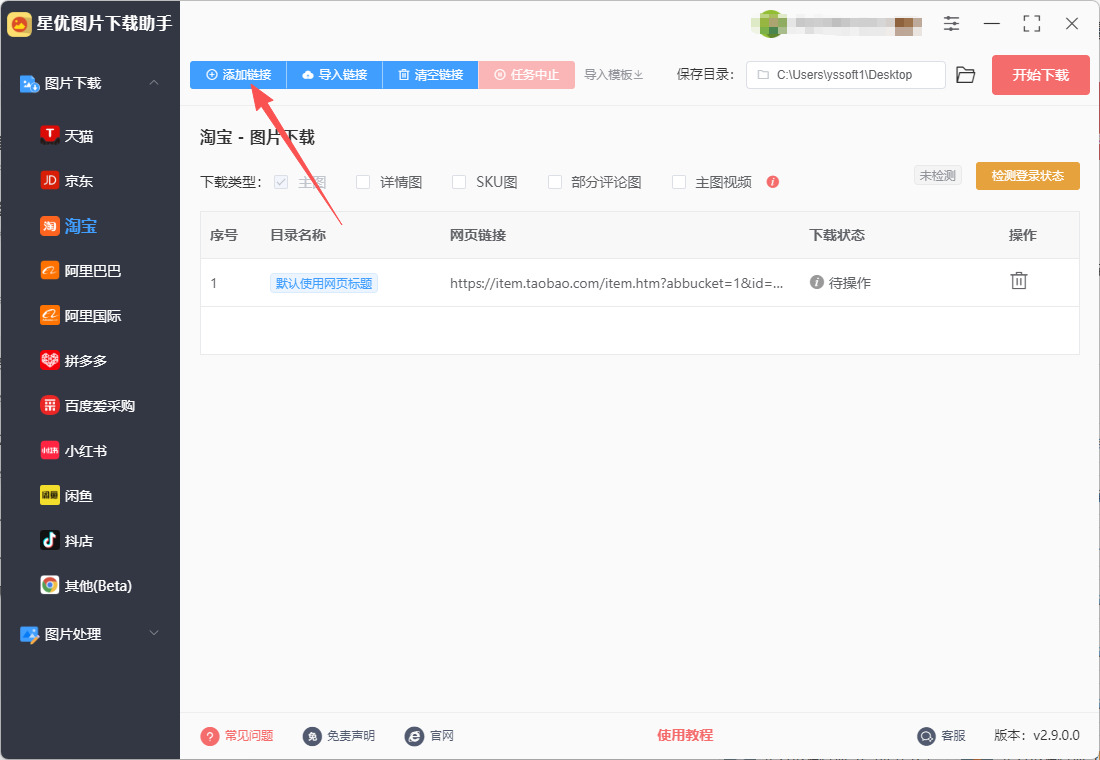Click the 未检测 status label
This screenshot has width=1100, height=760.
tap(937, 175)
